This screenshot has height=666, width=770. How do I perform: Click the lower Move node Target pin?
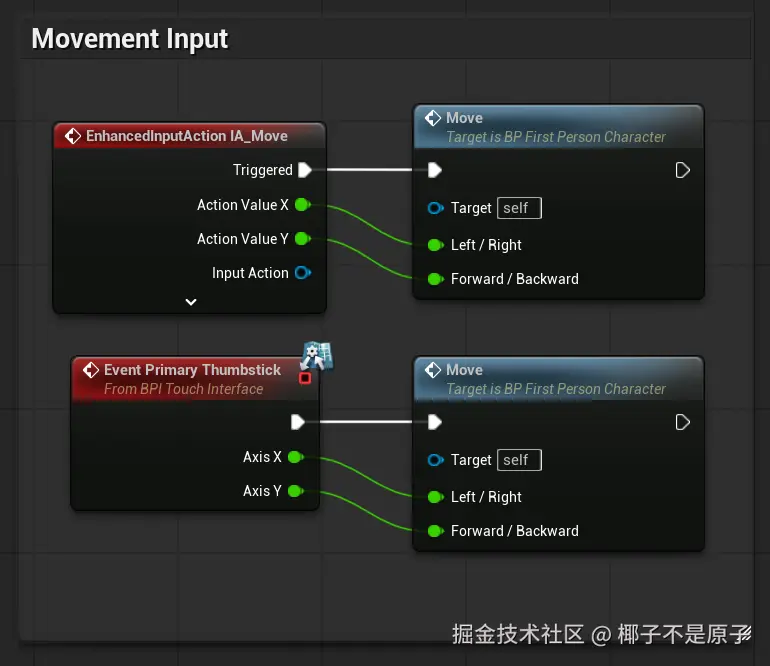coord(435,460)
